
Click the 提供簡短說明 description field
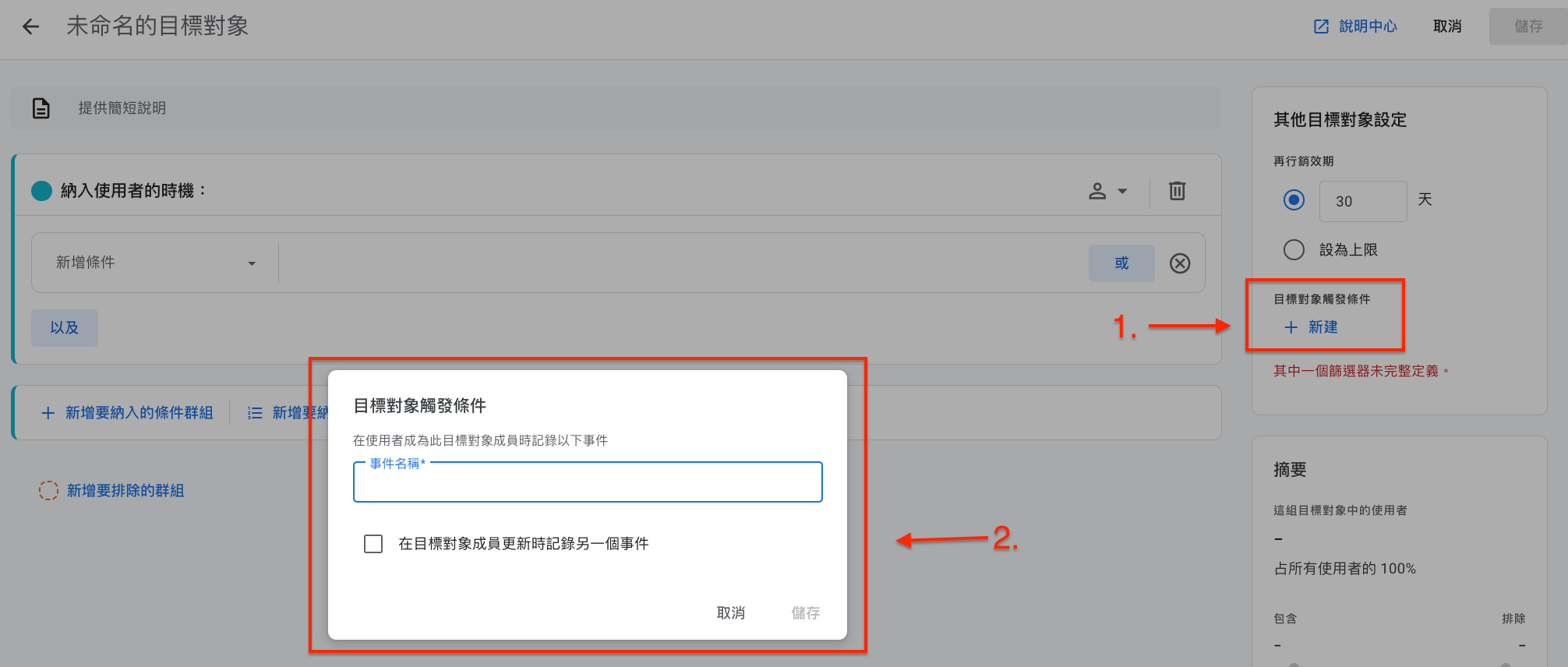click(615, 108)
